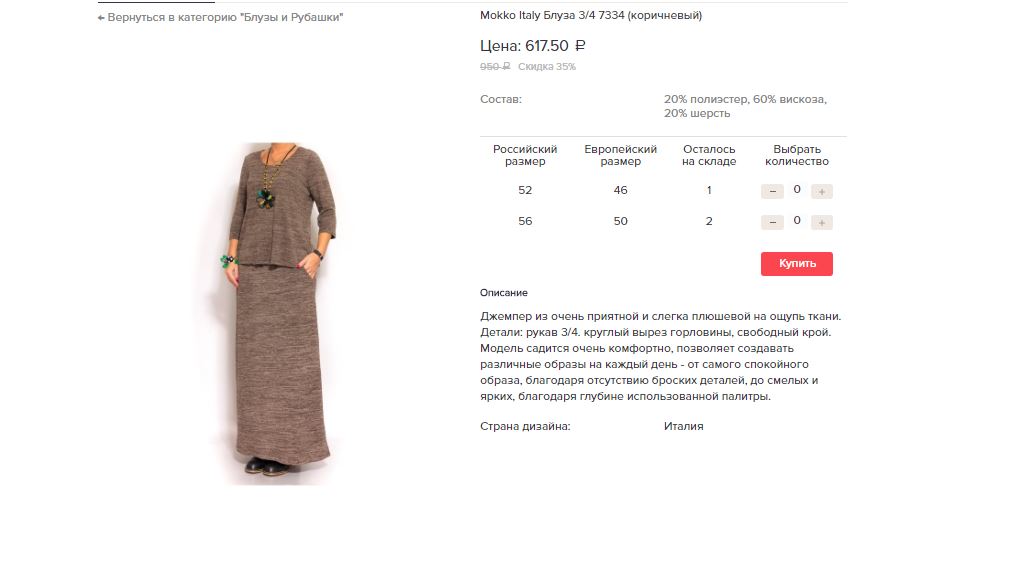Click the crossed-out old price 950 ₽
1021x584 pixels.
coord(495,66)
